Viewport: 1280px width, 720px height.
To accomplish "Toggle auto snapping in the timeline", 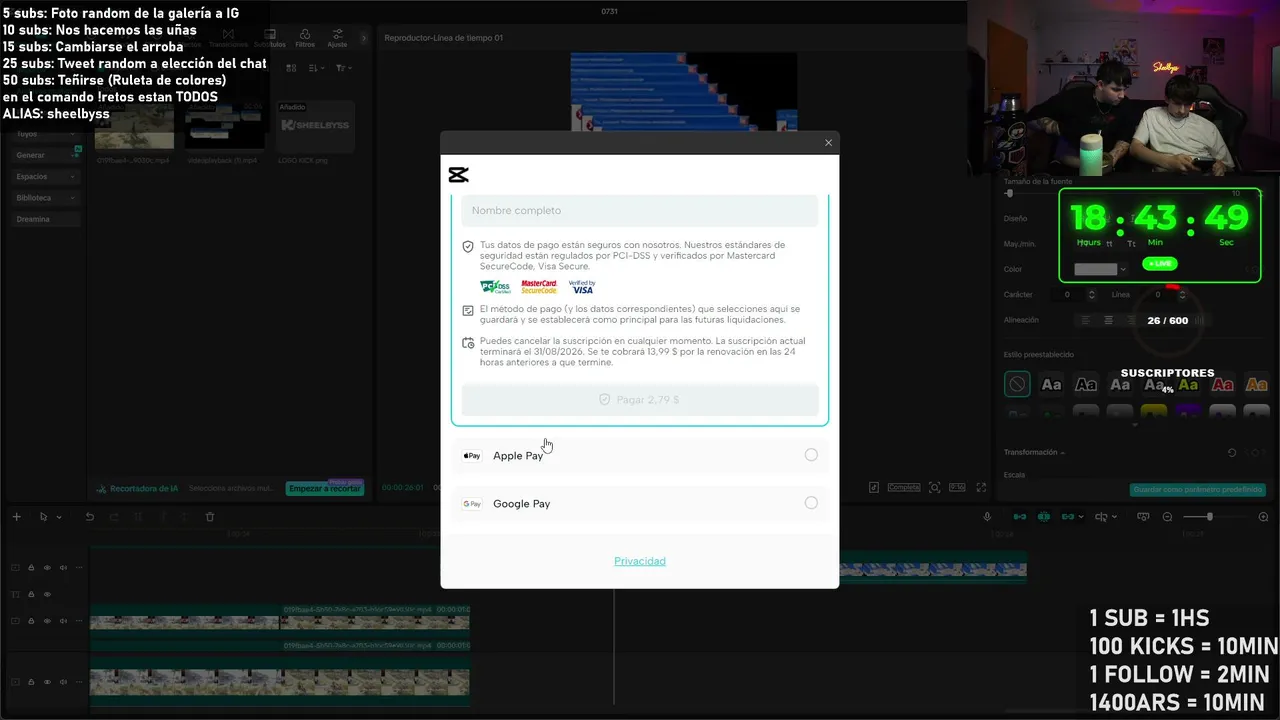I will pos(1044,517).
